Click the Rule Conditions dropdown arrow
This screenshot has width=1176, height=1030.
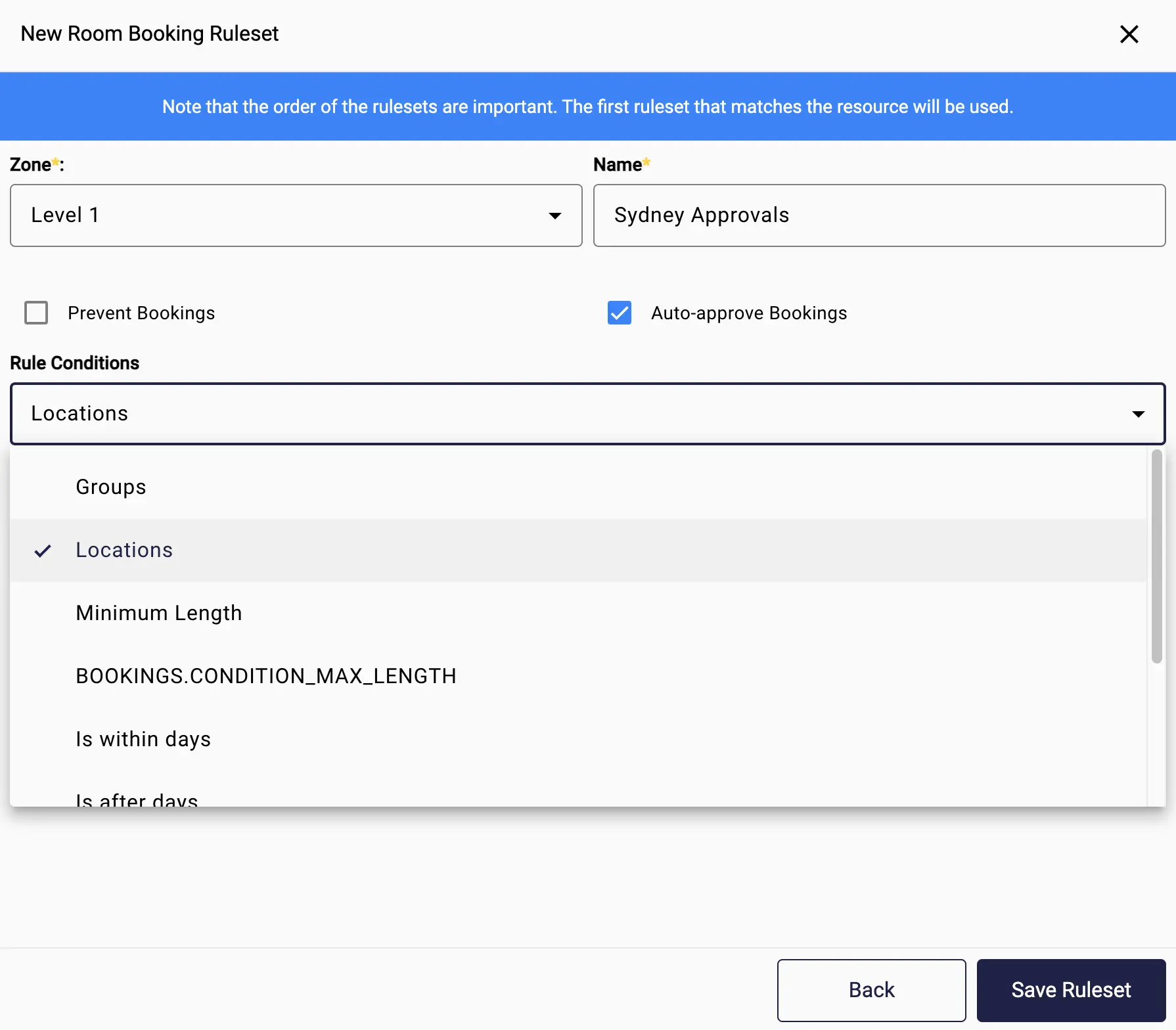1139,414
